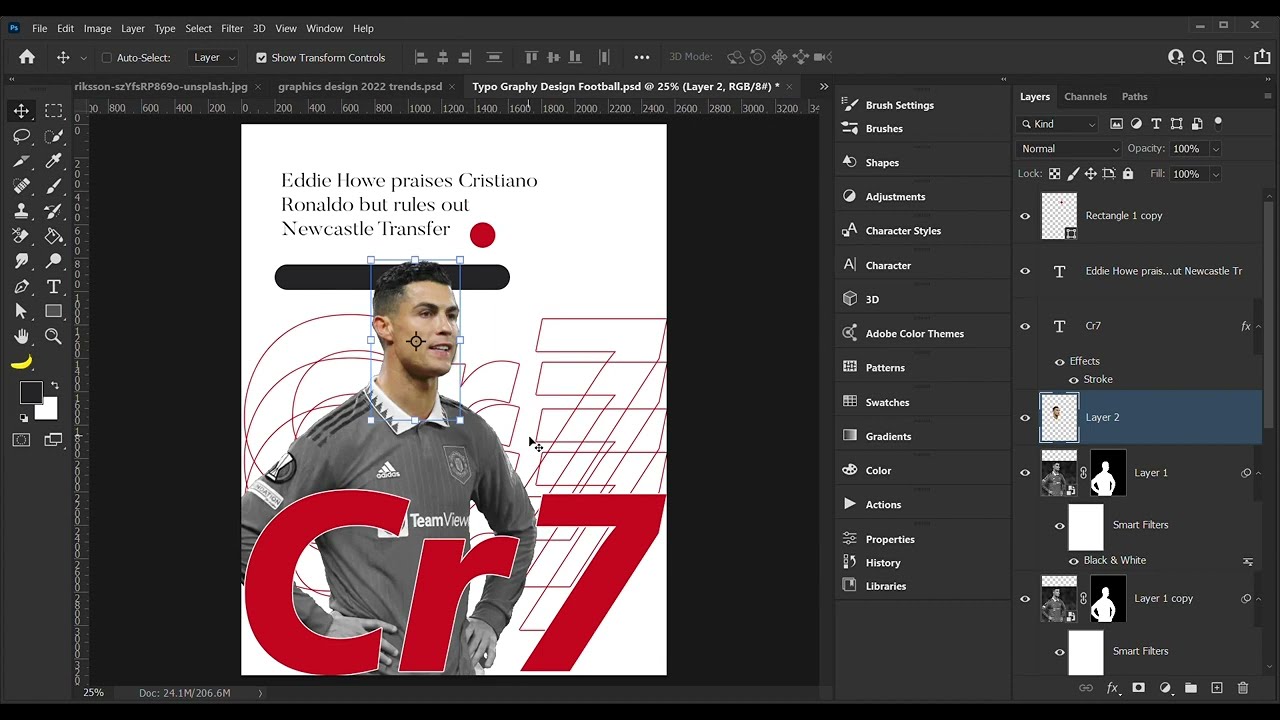Select the Horizontal Type tool
Screen dimensions: 1280x720
click(x=54, y=286)
